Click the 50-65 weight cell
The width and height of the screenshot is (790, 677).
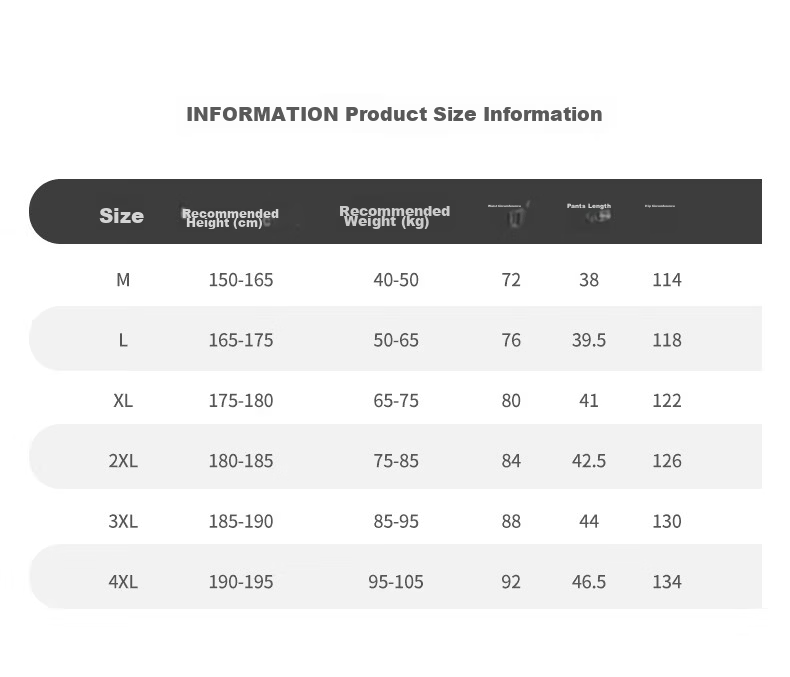pyautogui.click(x=396, y=340)
